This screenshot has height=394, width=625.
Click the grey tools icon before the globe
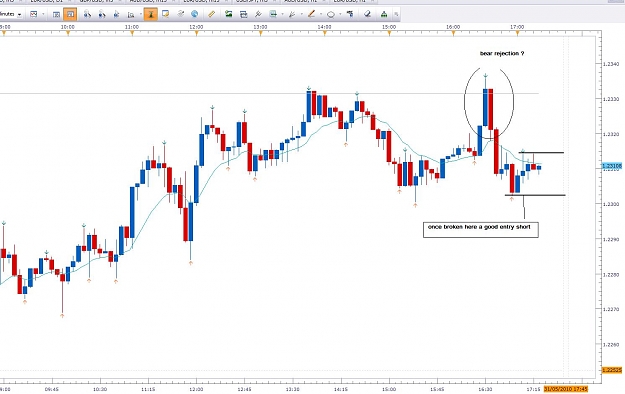point(181,14)
